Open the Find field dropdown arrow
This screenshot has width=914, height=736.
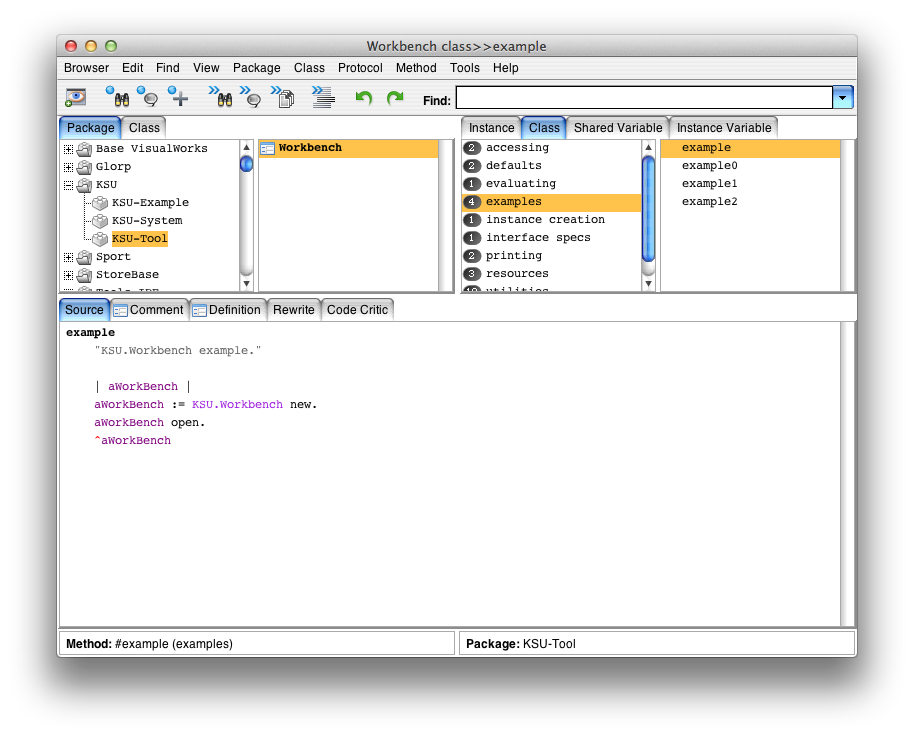point(843,97)
